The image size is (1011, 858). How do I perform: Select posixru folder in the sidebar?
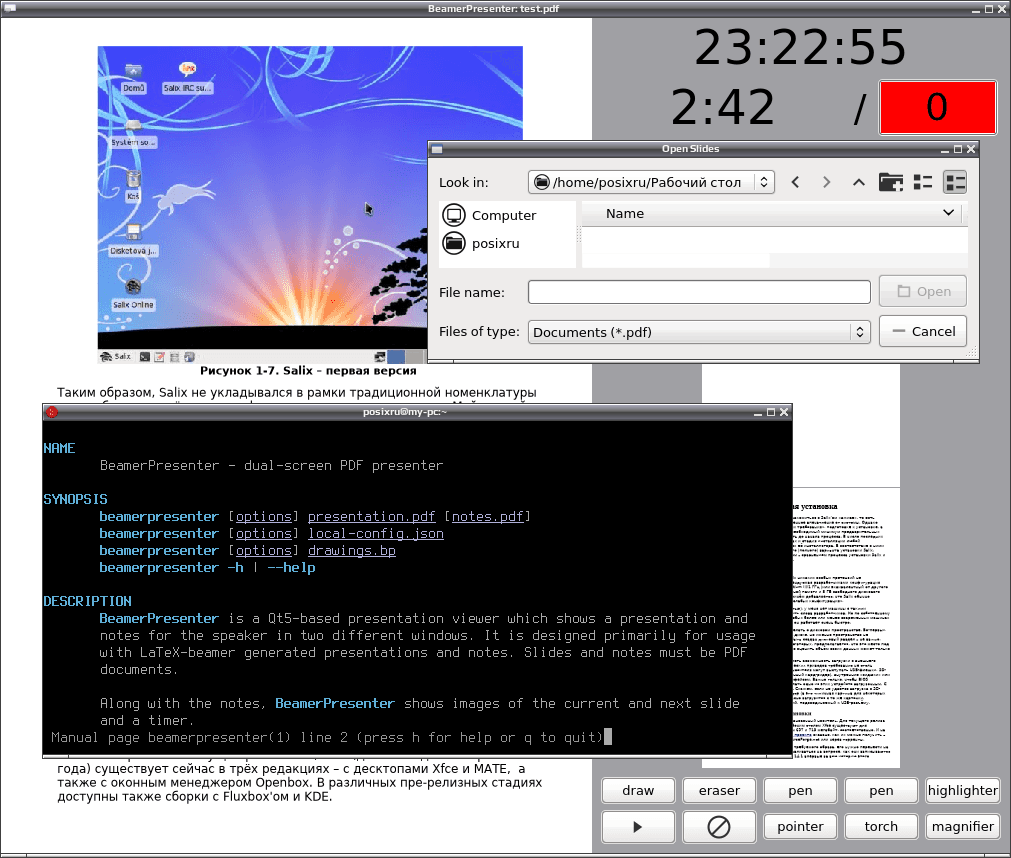tap(482, 243)
